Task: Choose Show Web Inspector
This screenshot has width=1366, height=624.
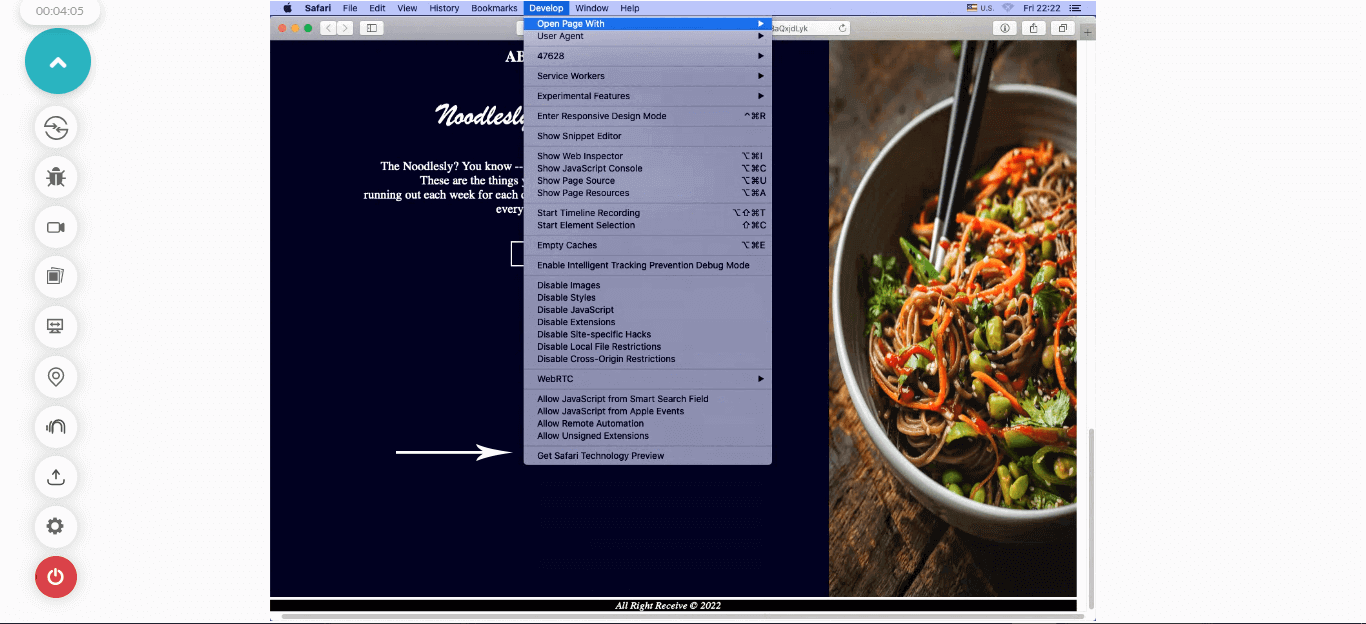Action: [648, 156]
